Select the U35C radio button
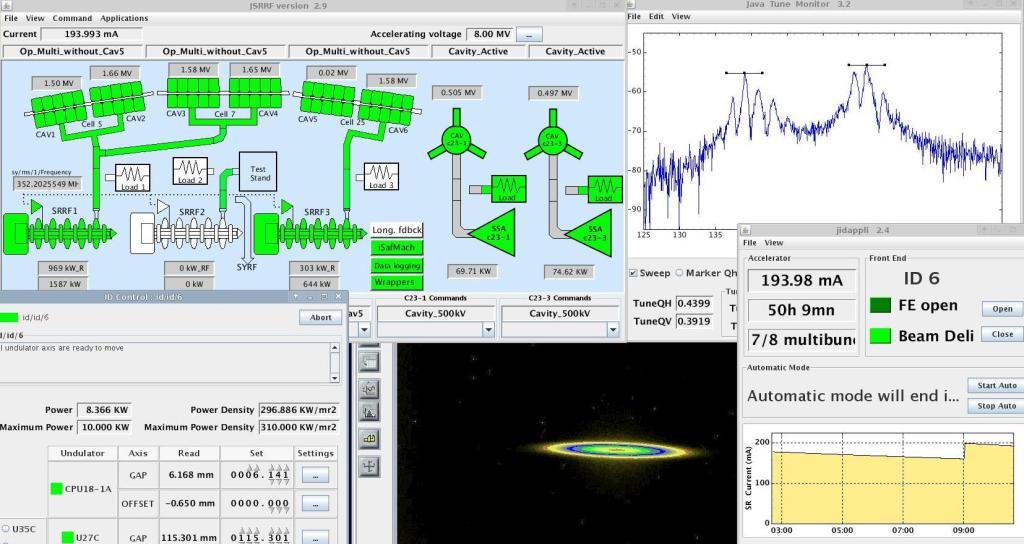1024x544 pixels. point(6,528)
